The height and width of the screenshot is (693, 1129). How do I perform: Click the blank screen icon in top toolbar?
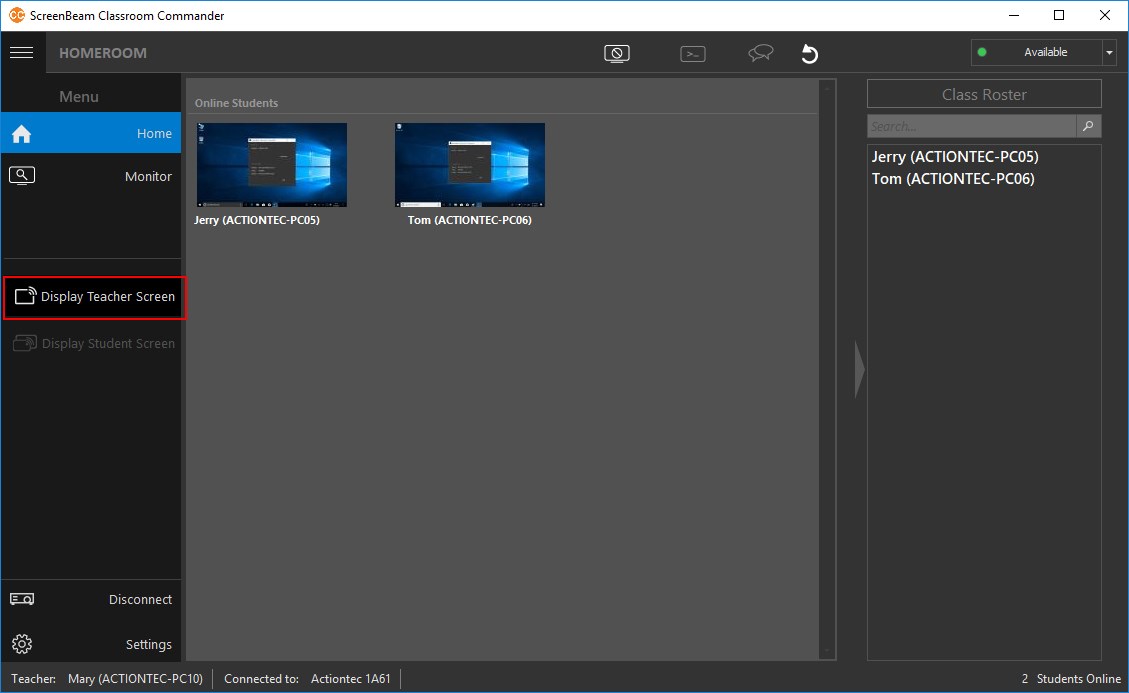click(617, 53)
